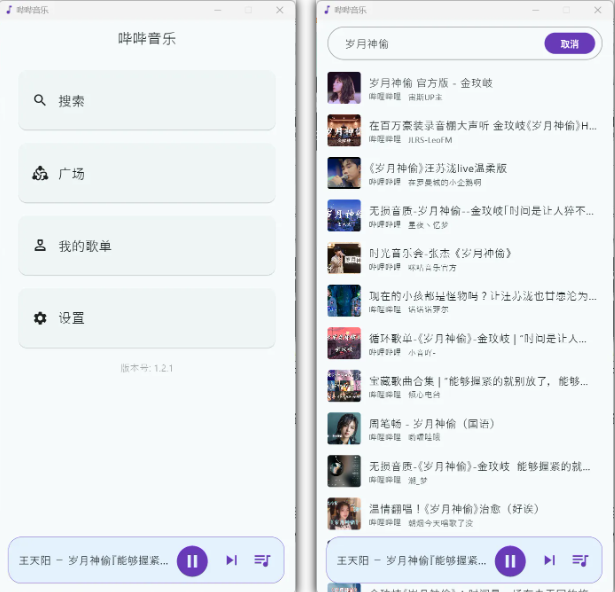Minimize the left 哔哔音乐 window
The image size is (615, 592).
coord(218,10)
